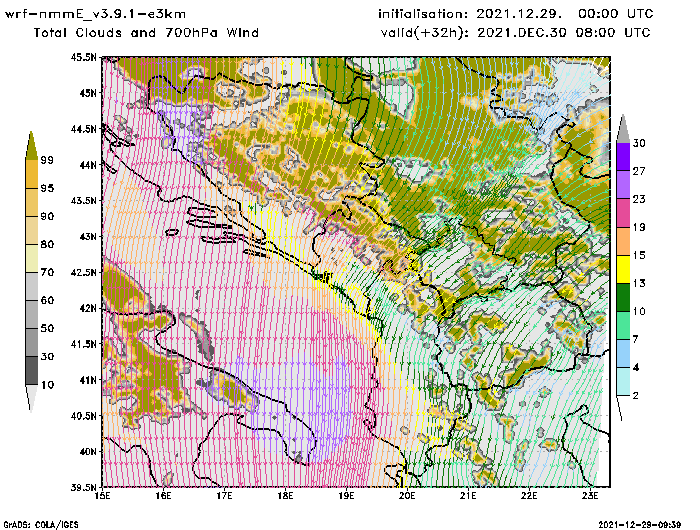Click the '40N' latitude label
Screen dimensions: 700x530
click(x=88, y=451)
